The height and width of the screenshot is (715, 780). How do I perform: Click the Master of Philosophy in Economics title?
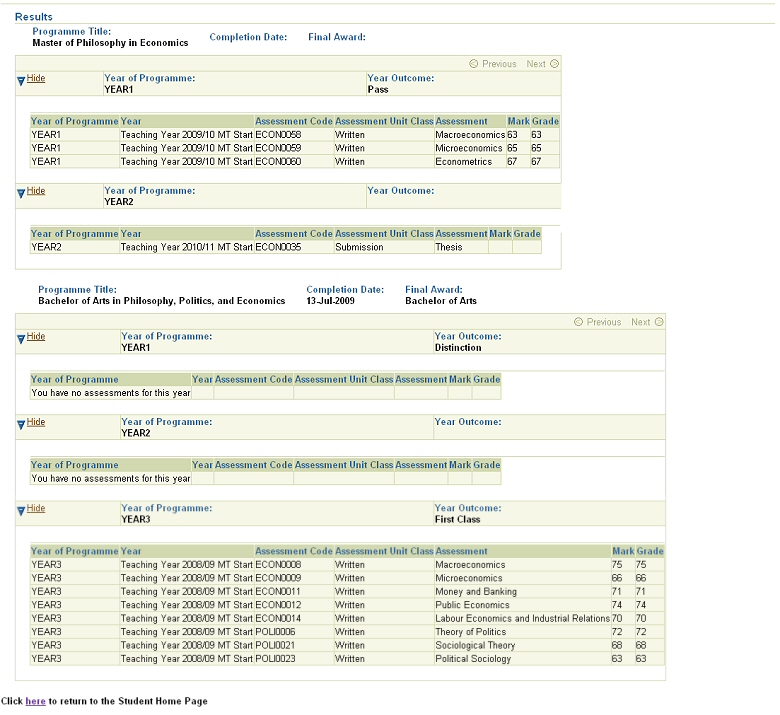pyautogui.click(x=110, y=43)
